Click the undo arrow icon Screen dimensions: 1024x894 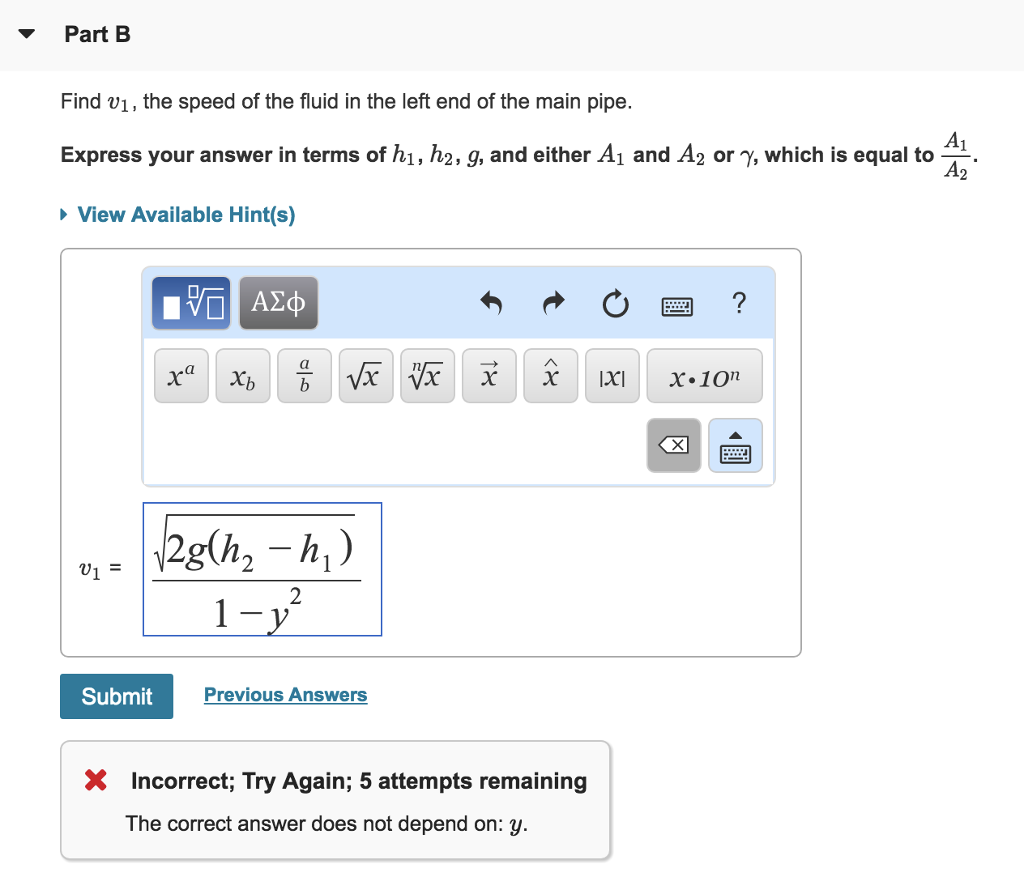click(x=490, y=302)
